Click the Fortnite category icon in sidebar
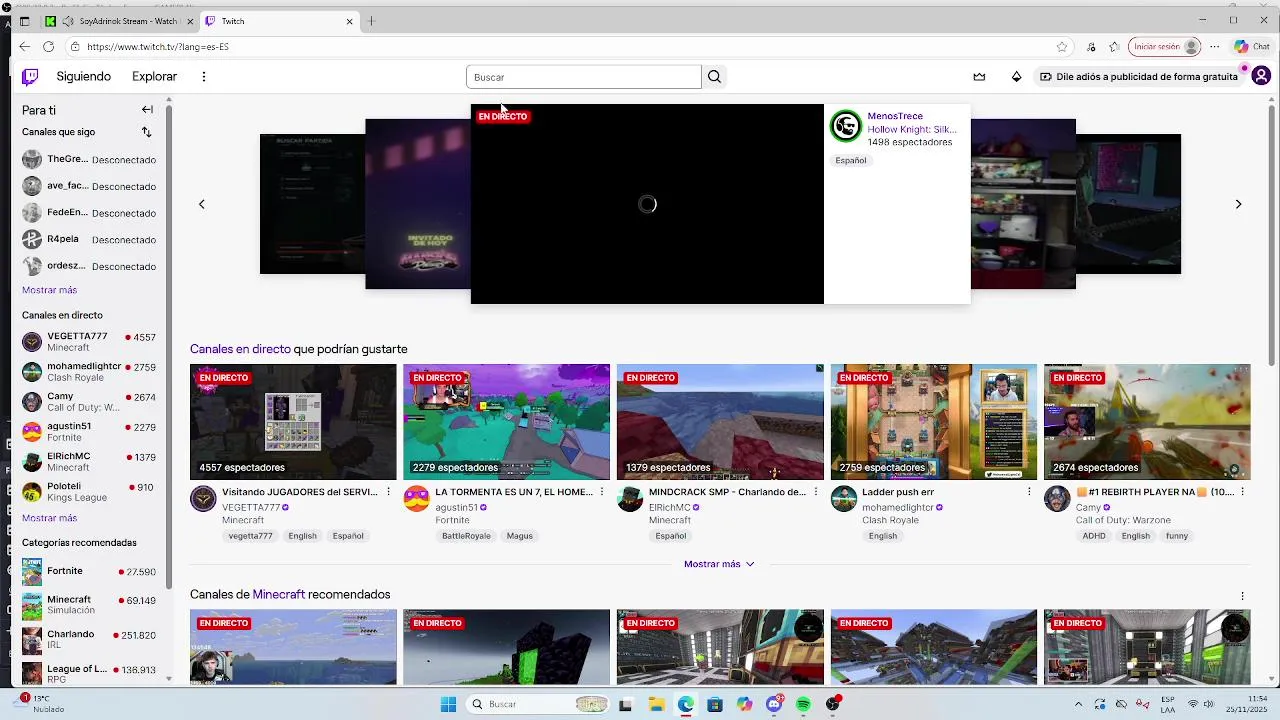This screenshot has height=720, width=1280. [32, 572]
